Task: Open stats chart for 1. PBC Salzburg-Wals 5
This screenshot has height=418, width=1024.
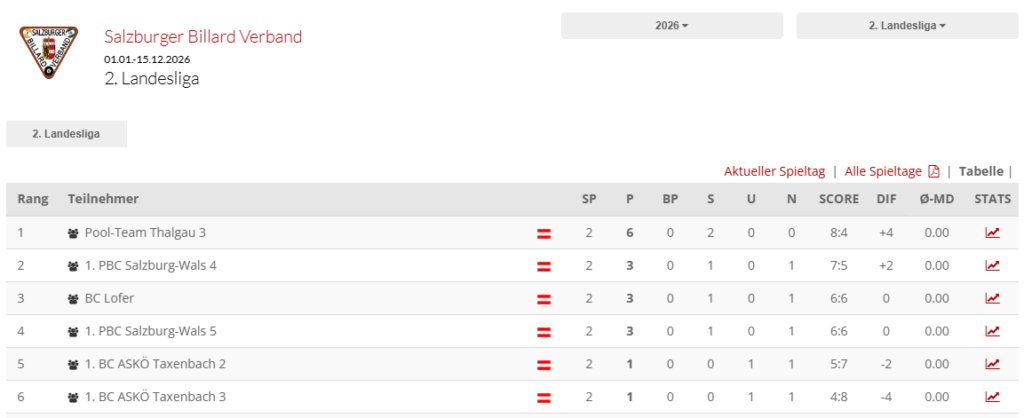Action: click(992, 331)
